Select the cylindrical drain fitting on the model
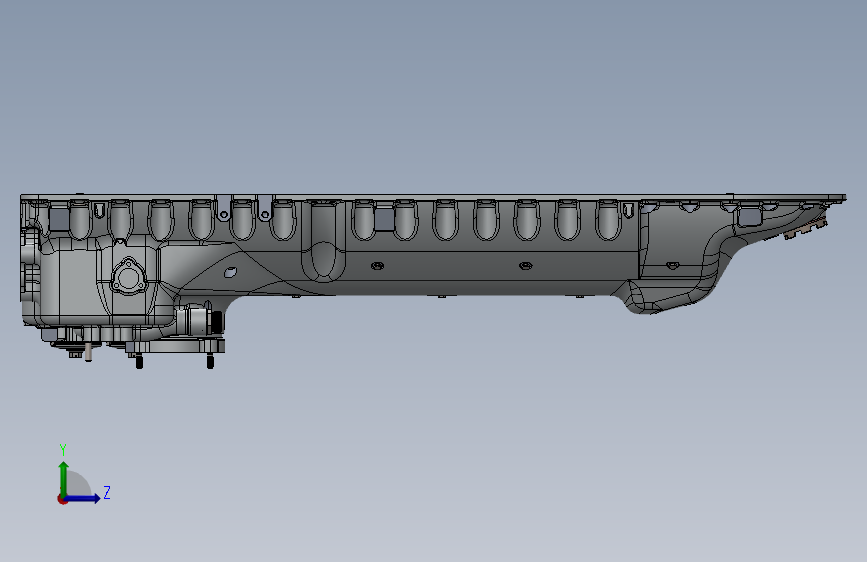The width and height of the screenshot is (867, 562). pyautogui.click(x=200, y=321)
